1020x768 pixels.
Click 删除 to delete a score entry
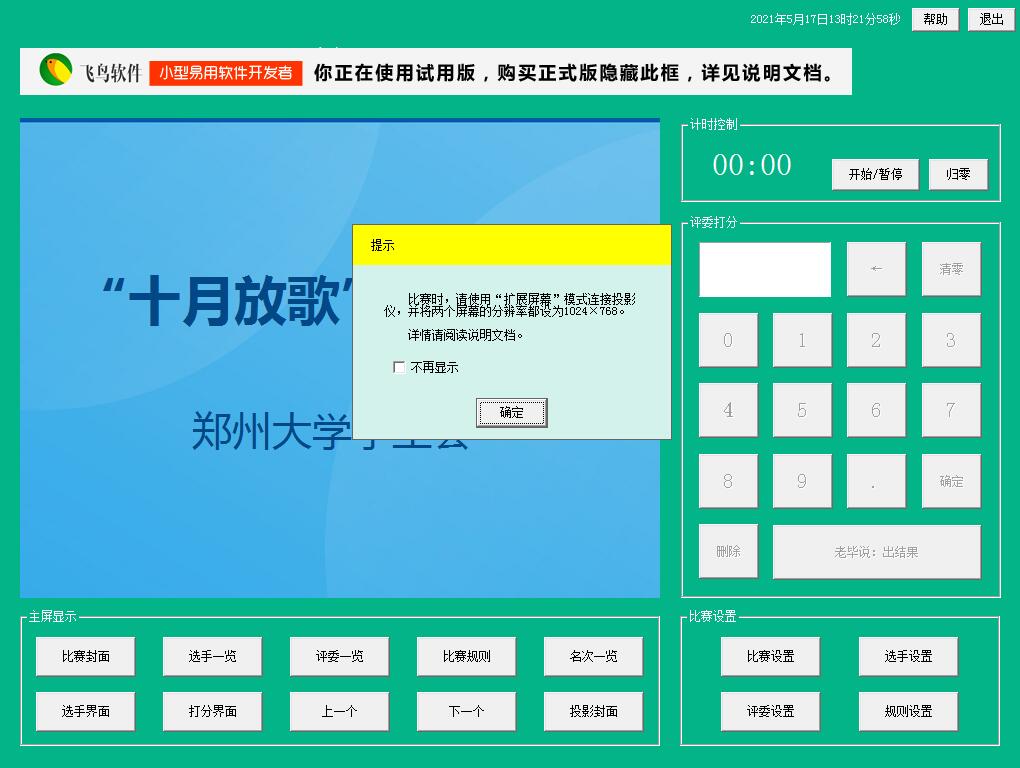click(728, 551)
